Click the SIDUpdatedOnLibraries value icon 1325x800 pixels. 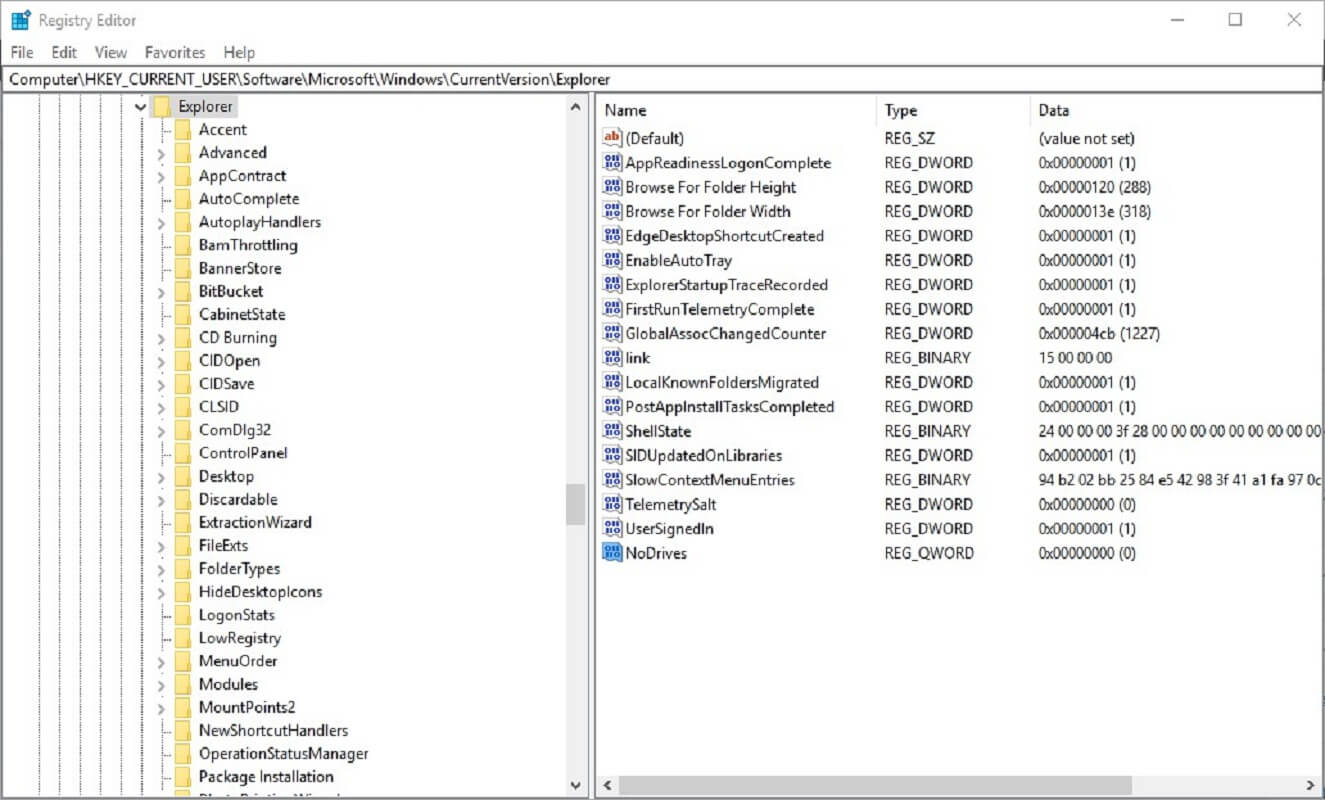tap(612, 455)
